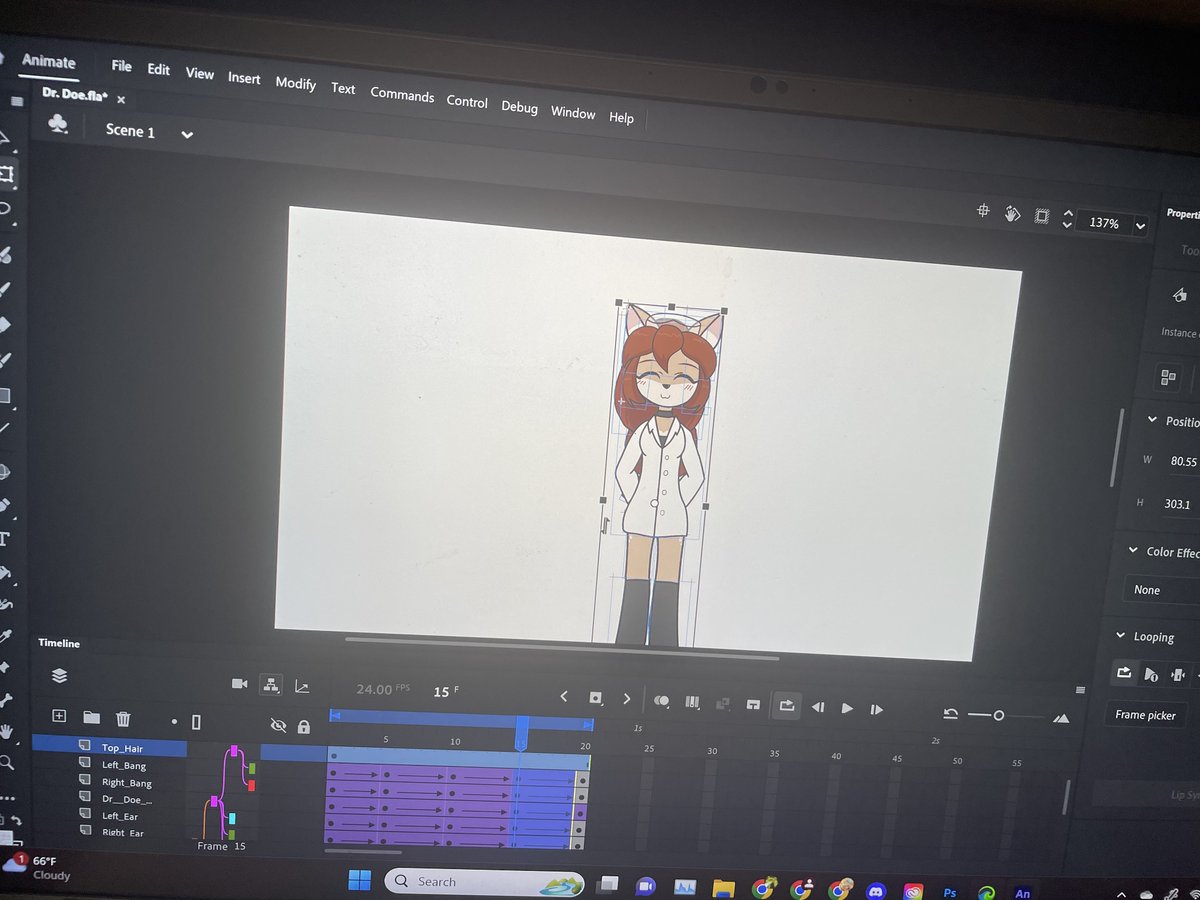The height and width of the screenshot is (900, 1200).
Task: Reset timeline zoom to default
Action: point(951,713)
